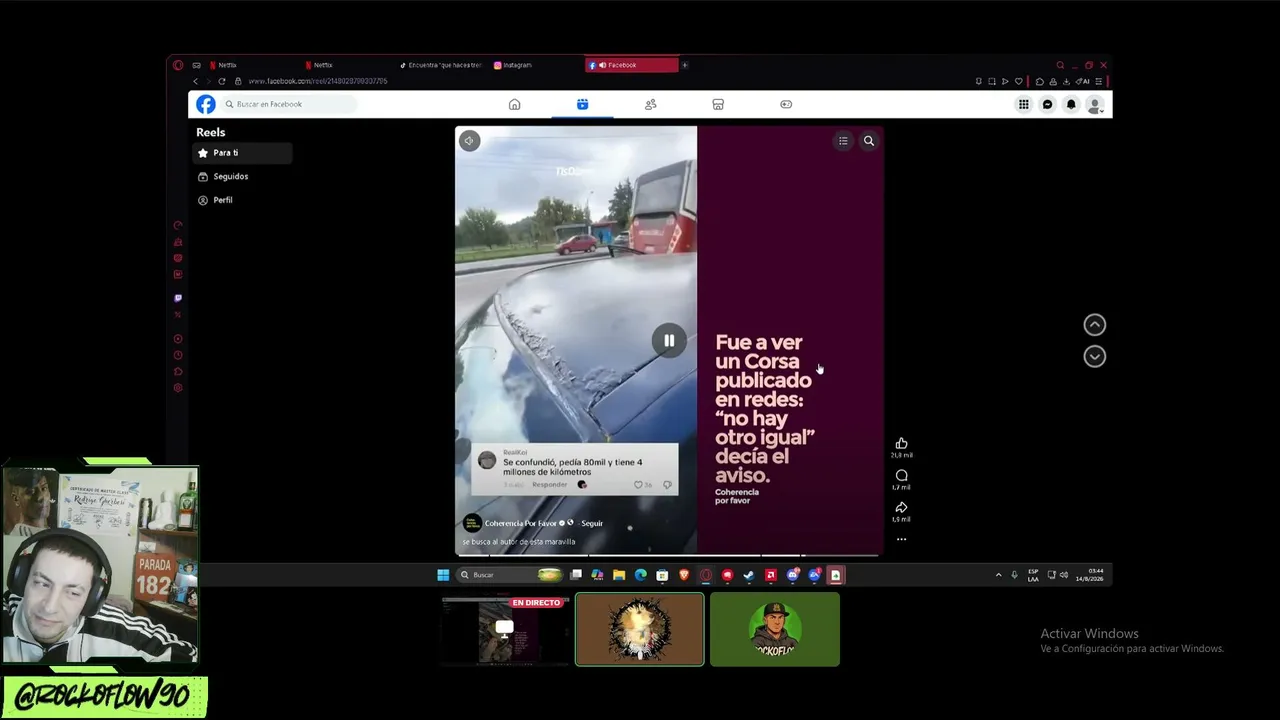Open the Friends icon in Facebook header
The height and width of the screenshot is (720, 1280).
[650, 104]
